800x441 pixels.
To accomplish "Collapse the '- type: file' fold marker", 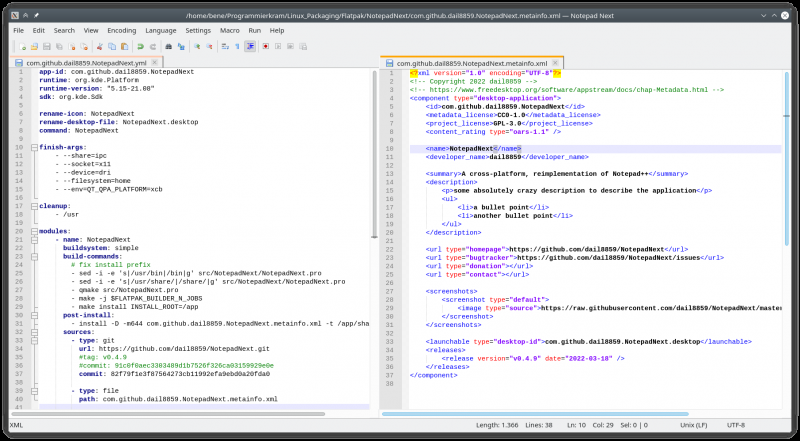I will pos(34,390).
